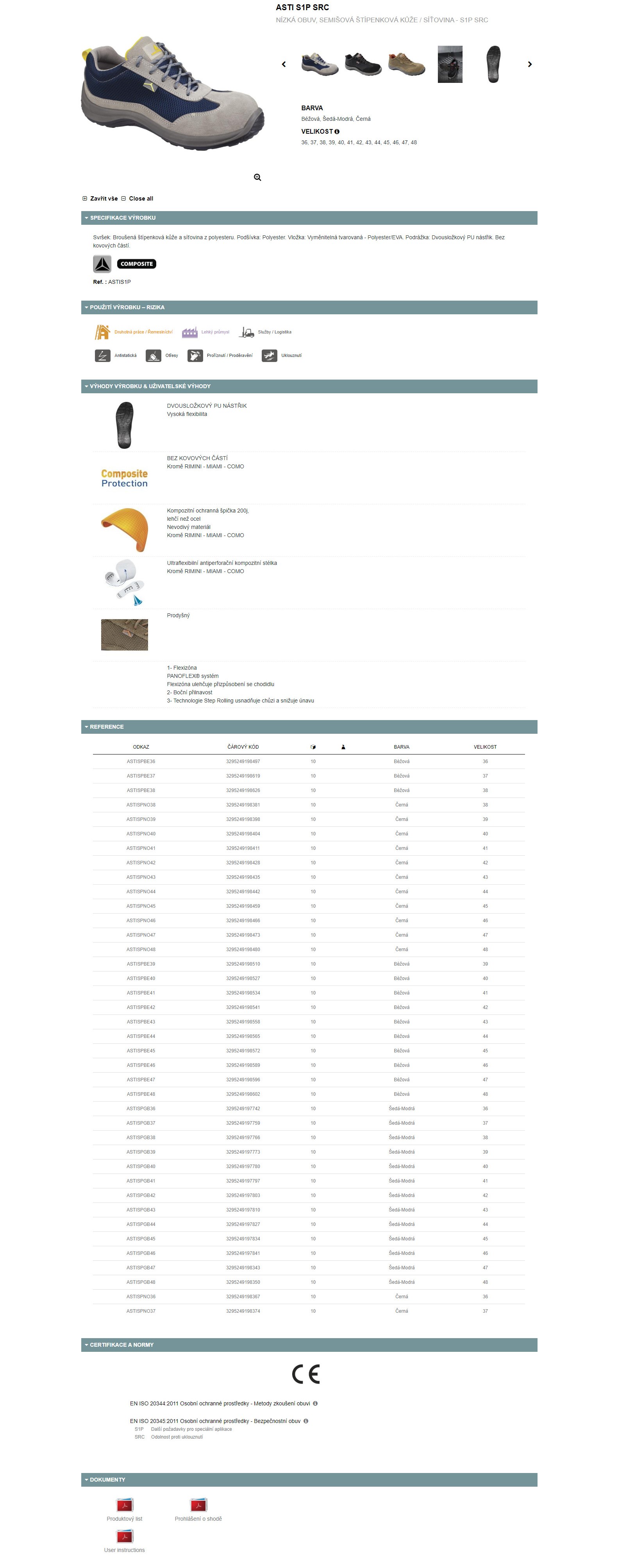Click the Služby / Logistika forklift icon
This screenshot has width=618, height=1568.
point(246,332)
